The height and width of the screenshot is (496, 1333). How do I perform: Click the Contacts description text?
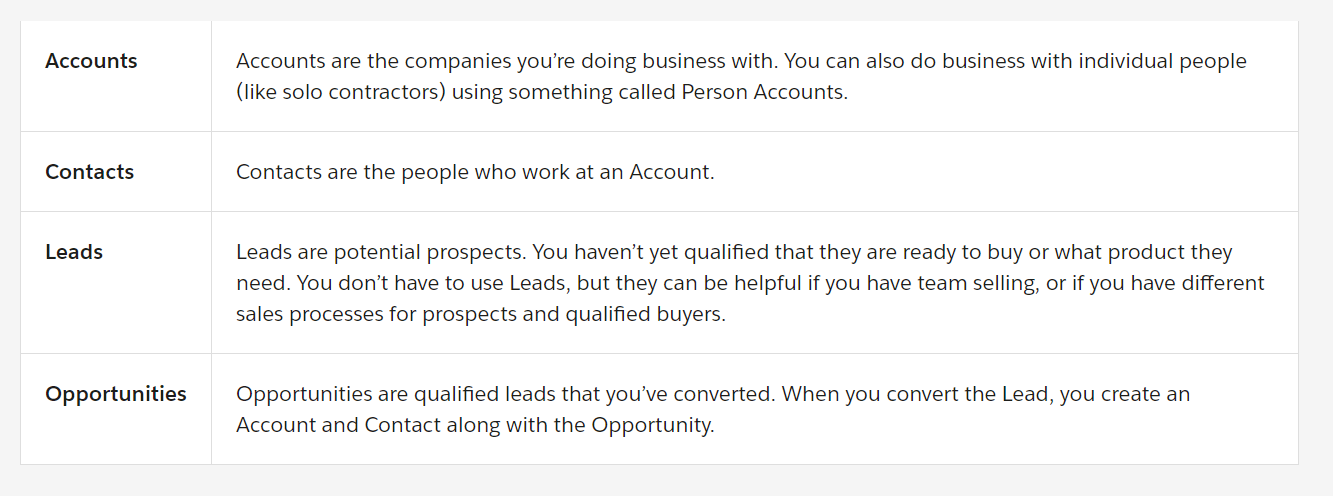click(x=475, y=172)
